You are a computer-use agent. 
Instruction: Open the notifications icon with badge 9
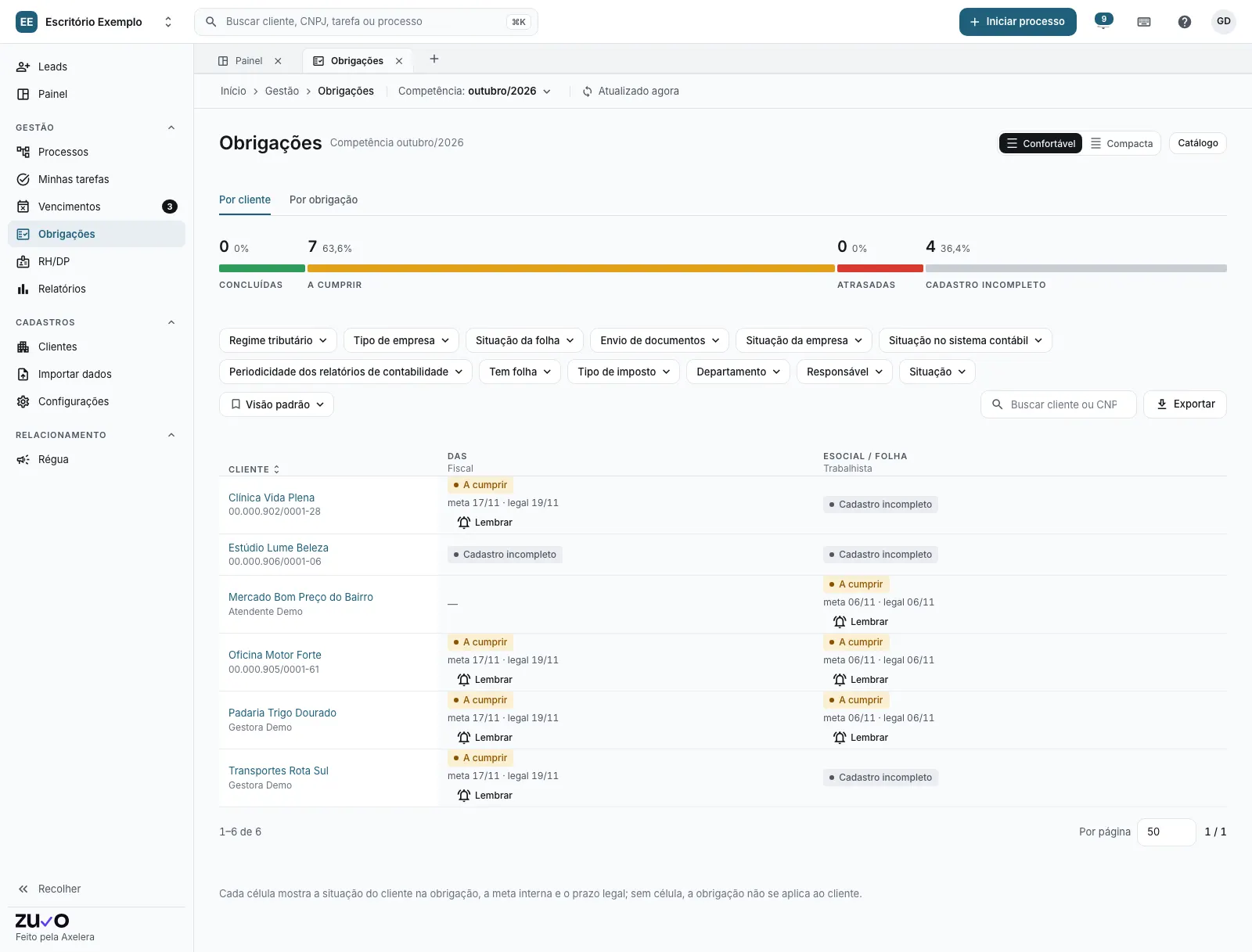[1103, 22]
